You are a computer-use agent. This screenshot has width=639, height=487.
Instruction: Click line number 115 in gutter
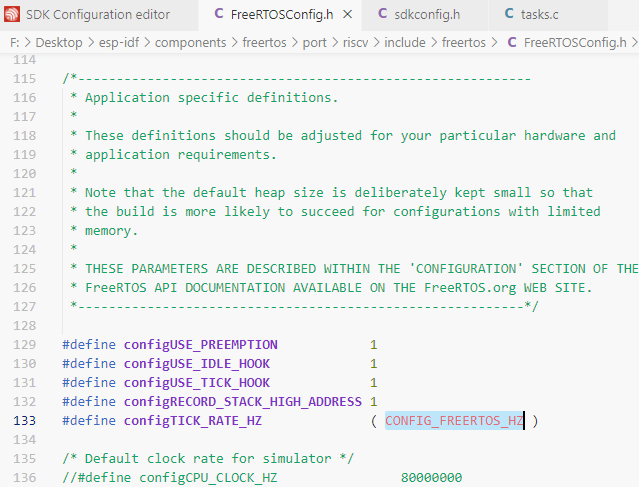[24, 79]
